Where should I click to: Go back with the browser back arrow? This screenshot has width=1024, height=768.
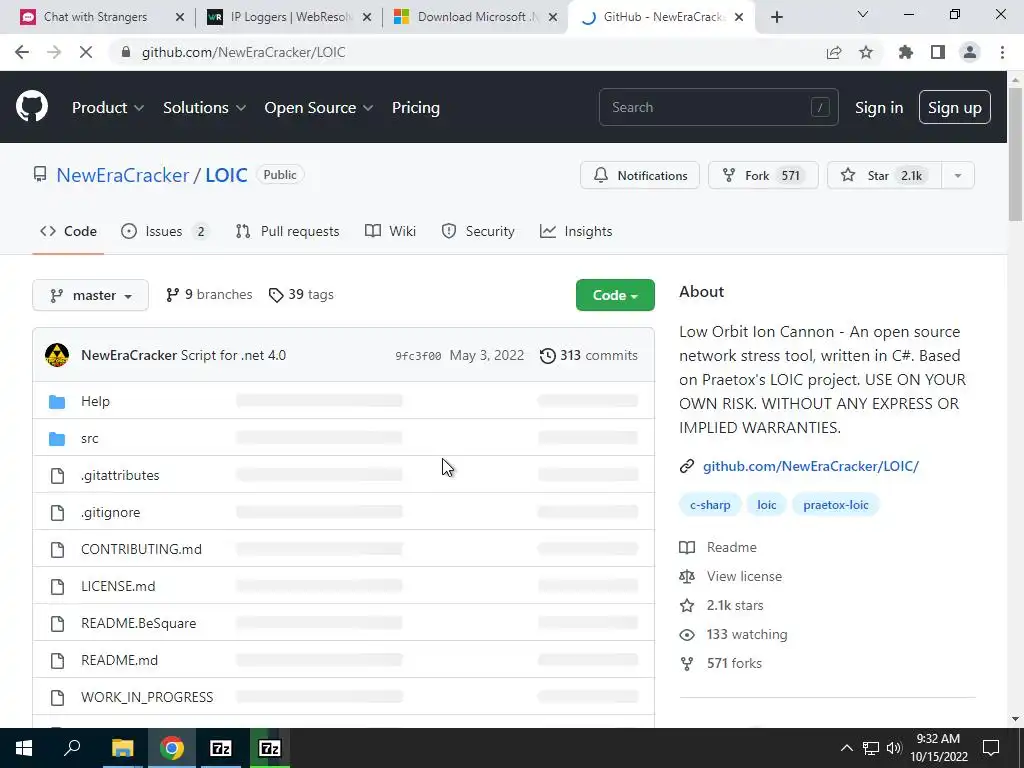(x=22, y=52)
